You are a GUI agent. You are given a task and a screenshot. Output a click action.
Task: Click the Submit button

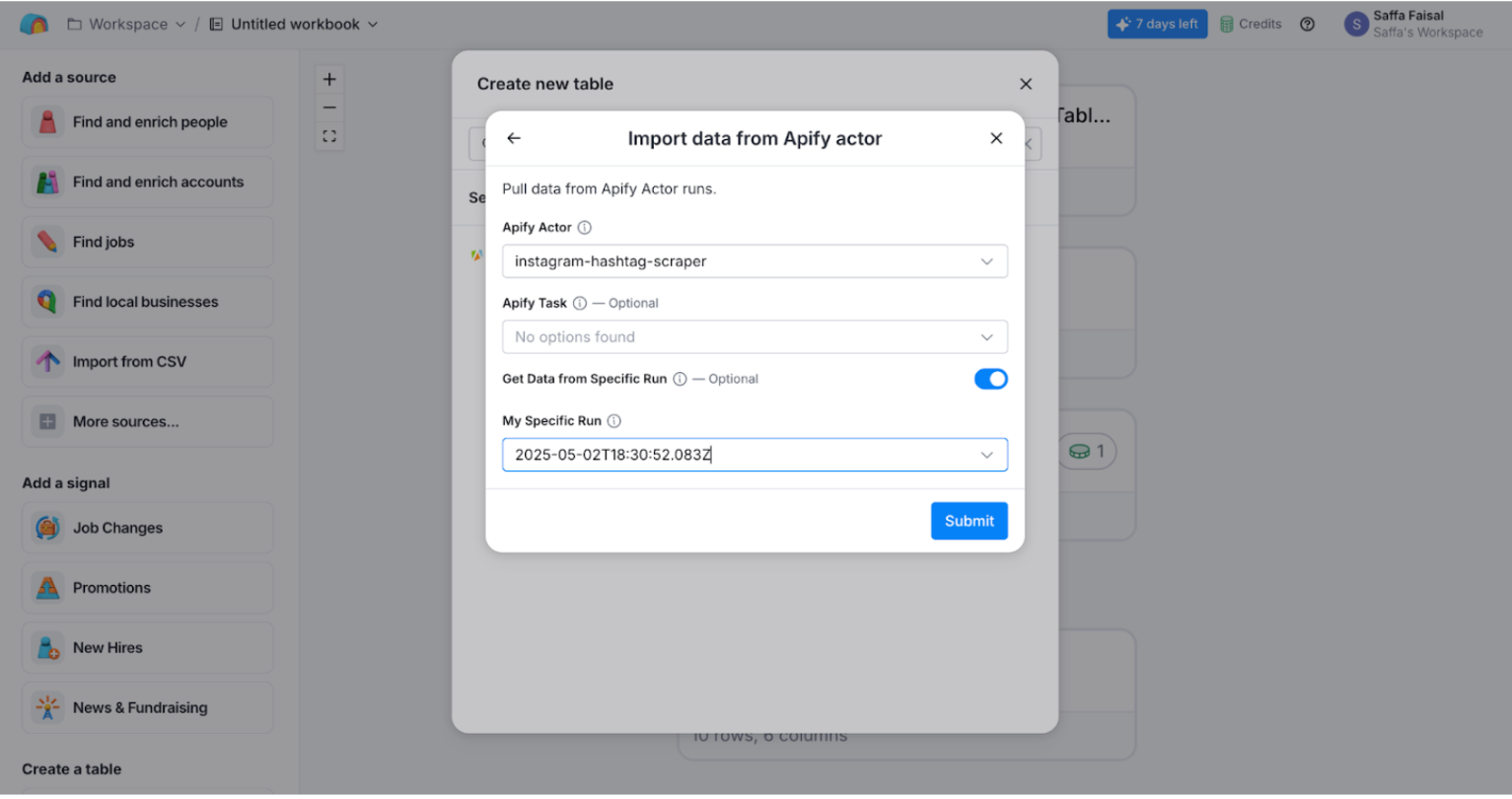(x=969, y=521)
